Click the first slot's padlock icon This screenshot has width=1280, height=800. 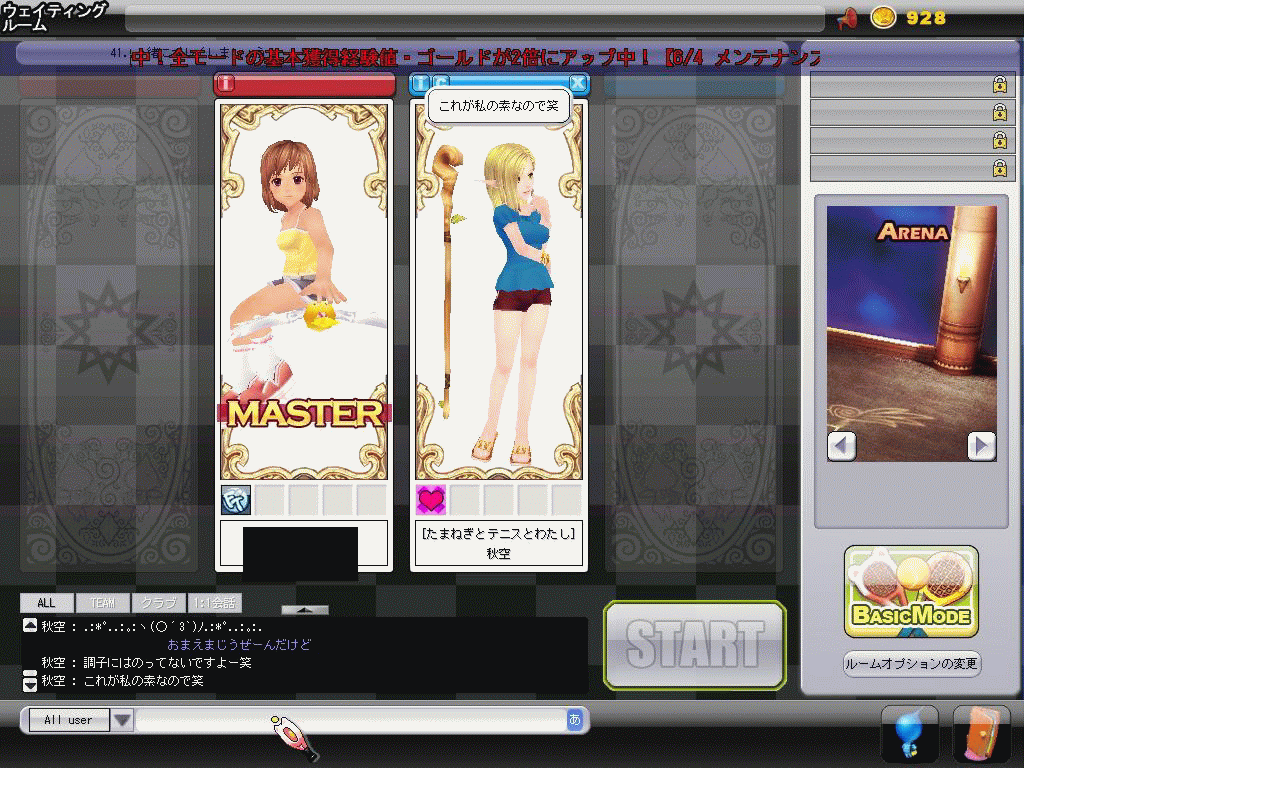point(999,85)
